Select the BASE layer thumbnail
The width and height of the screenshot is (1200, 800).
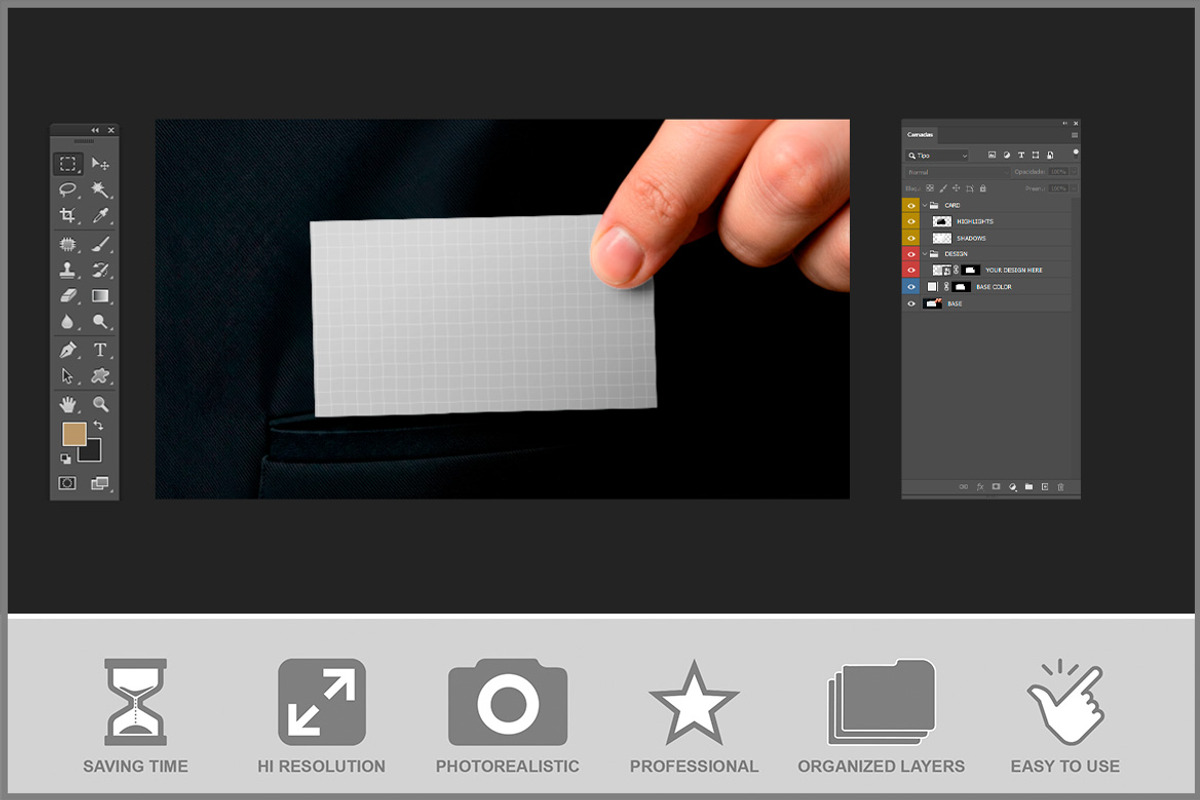[932, 303]
